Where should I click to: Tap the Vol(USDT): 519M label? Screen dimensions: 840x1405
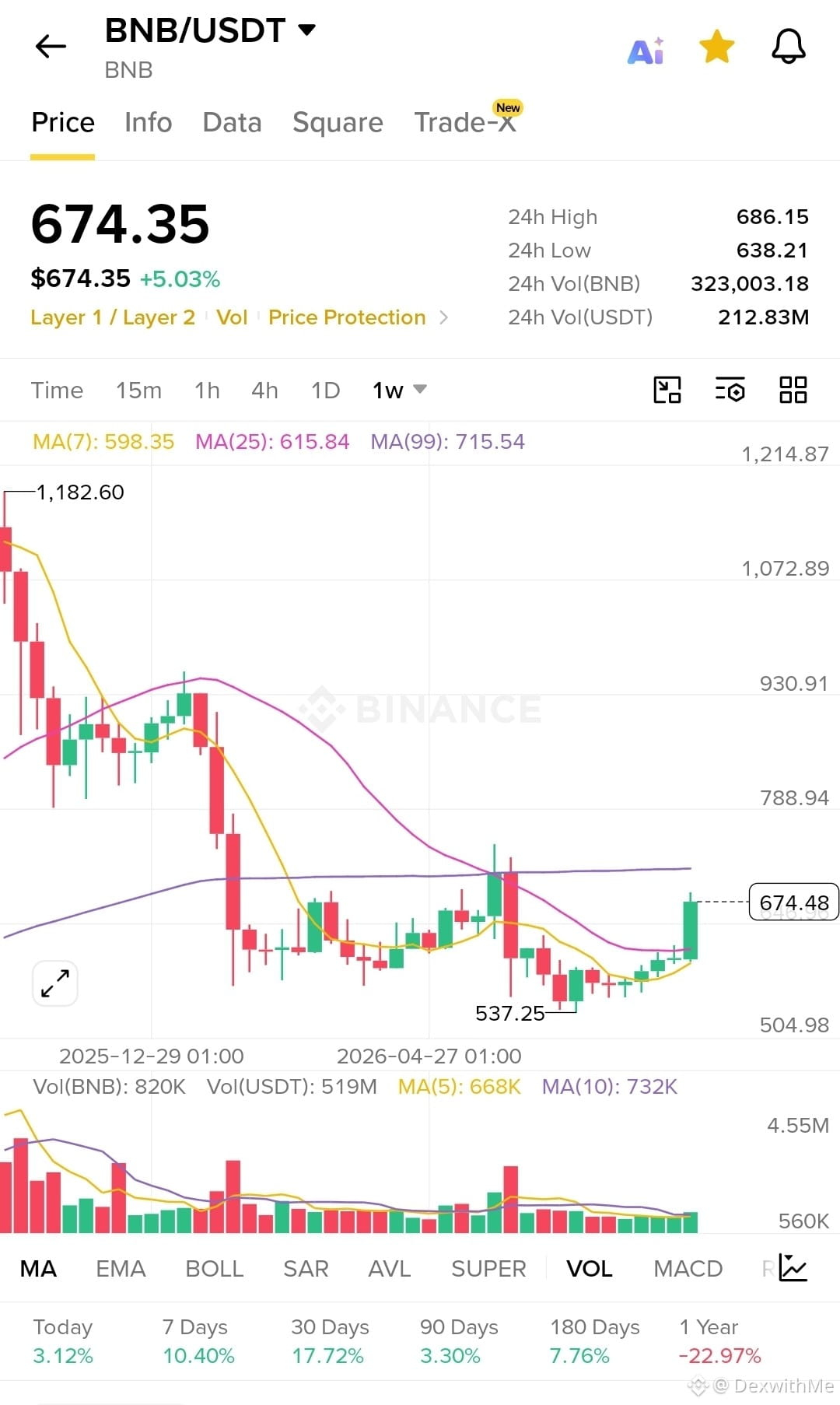coord(292,1087)
